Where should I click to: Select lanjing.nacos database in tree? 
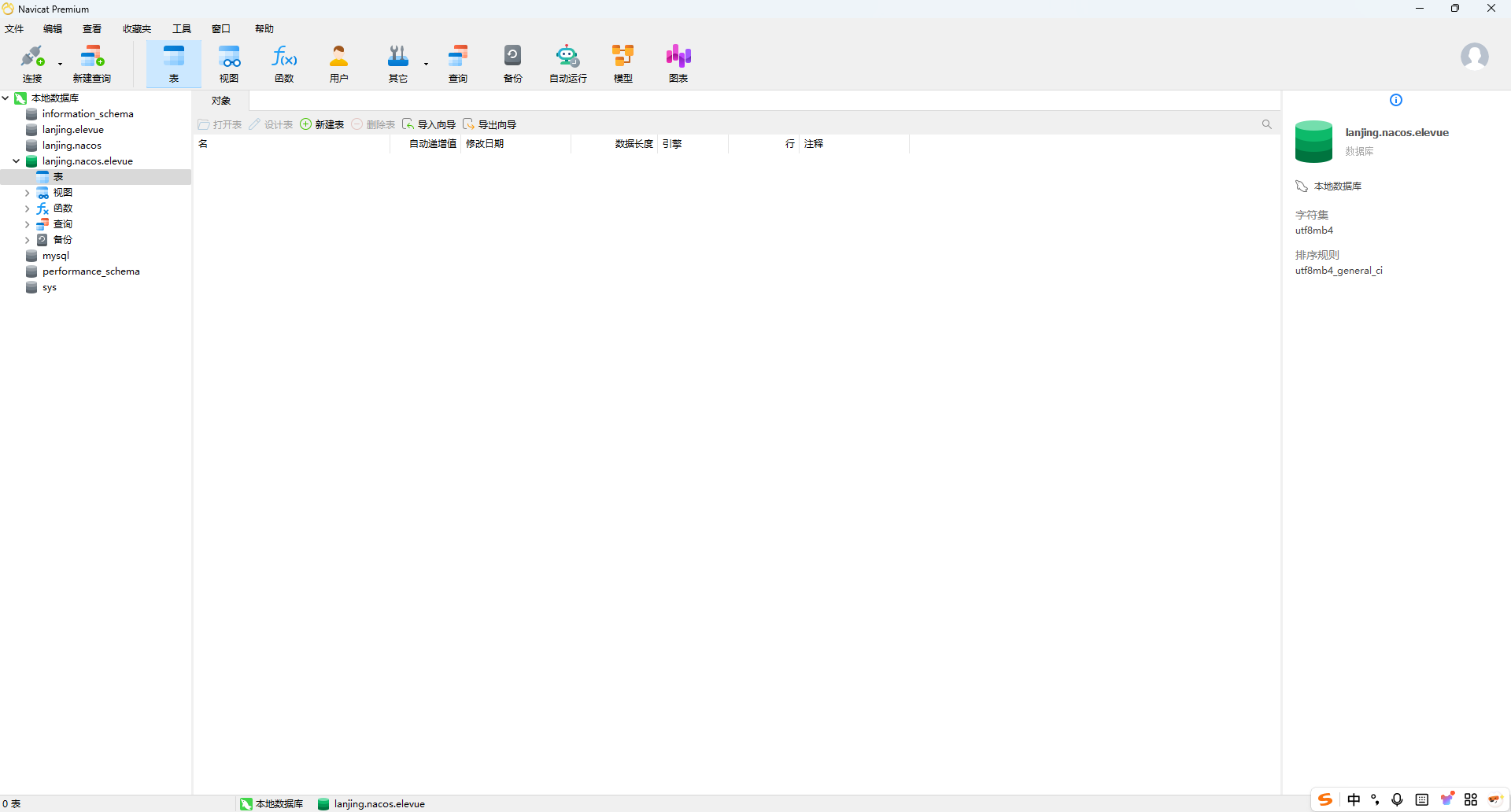pyautogui.click(x=72, y=146)
